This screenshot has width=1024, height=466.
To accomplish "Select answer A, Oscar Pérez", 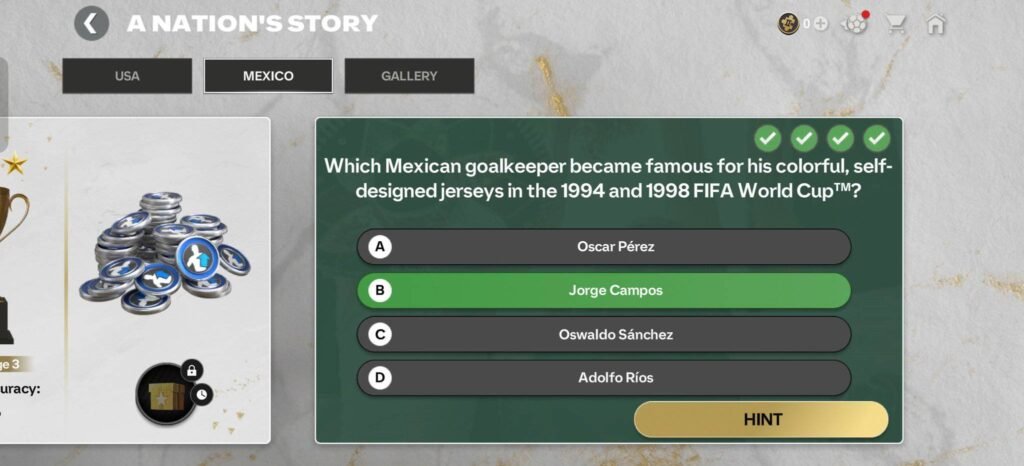I will point(603,246).
